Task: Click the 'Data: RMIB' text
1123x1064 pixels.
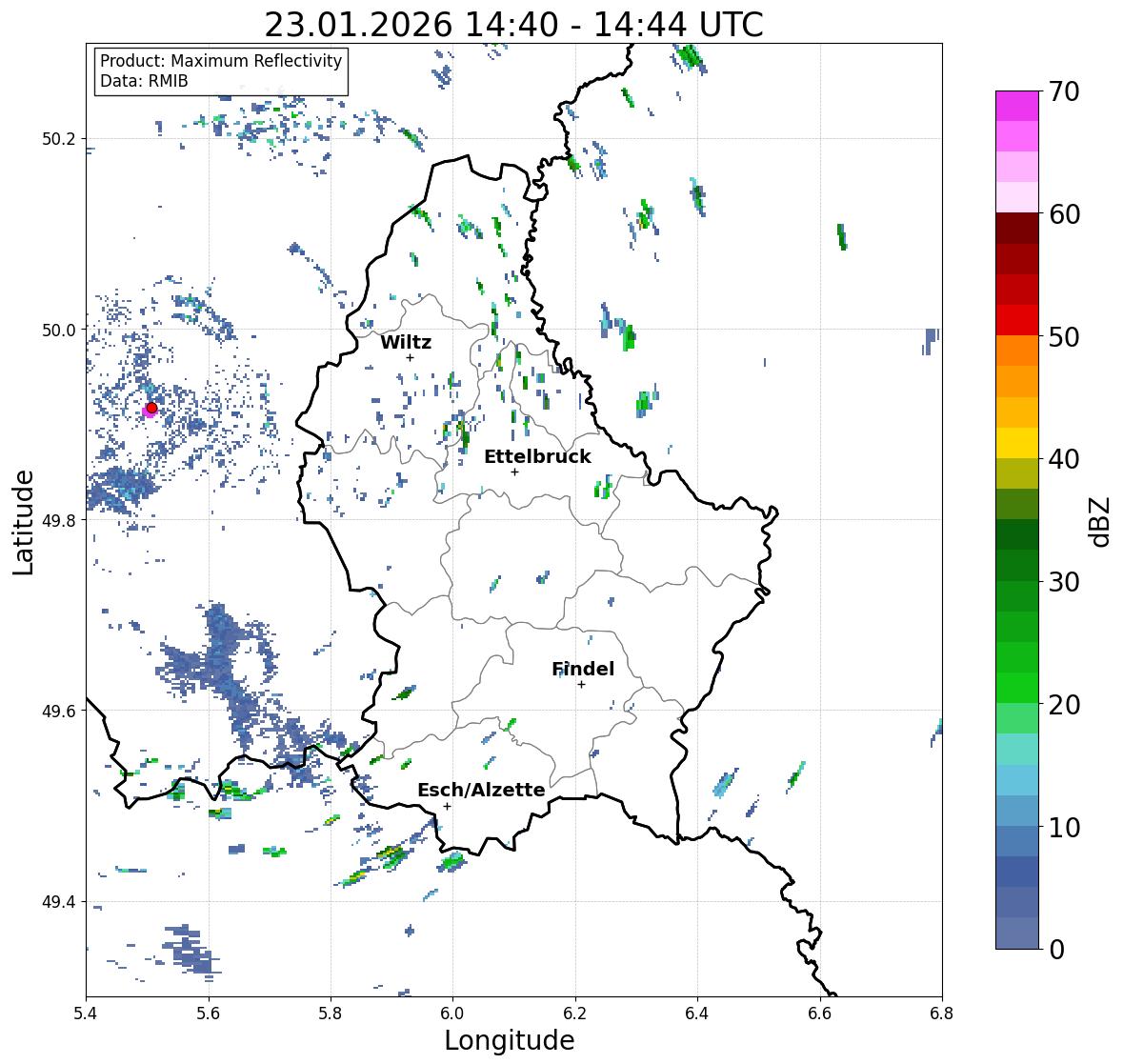Action: tap(144, 81)
